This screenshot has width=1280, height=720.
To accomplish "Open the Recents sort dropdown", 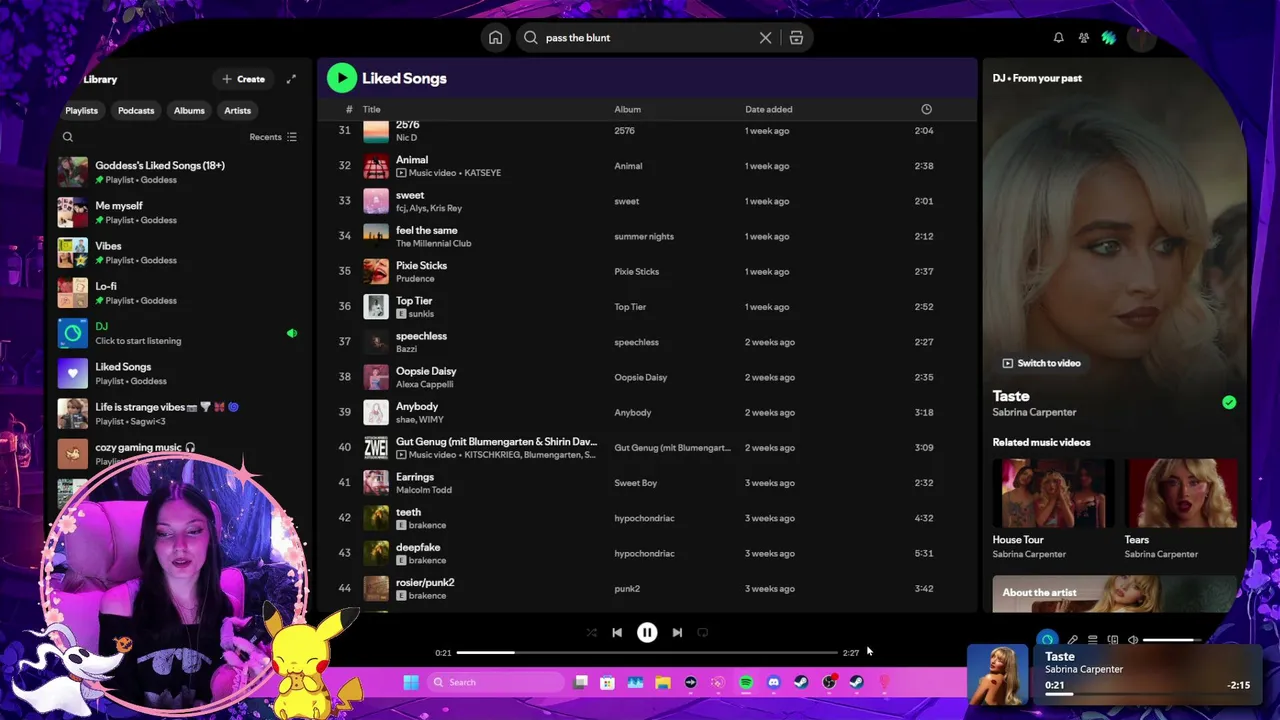I will (273, 137).
